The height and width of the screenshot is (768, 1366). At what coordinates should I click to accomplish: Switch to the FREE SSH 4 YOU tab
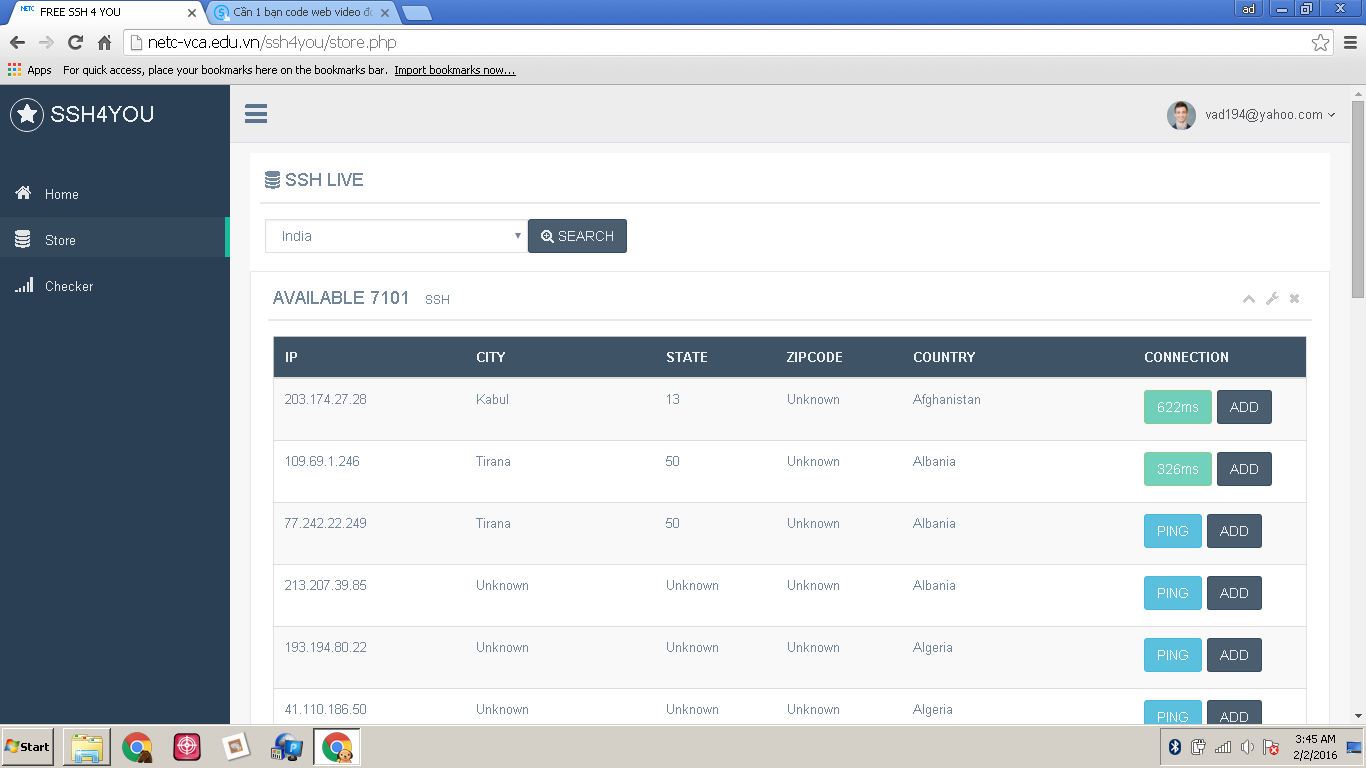pos(106,12)
